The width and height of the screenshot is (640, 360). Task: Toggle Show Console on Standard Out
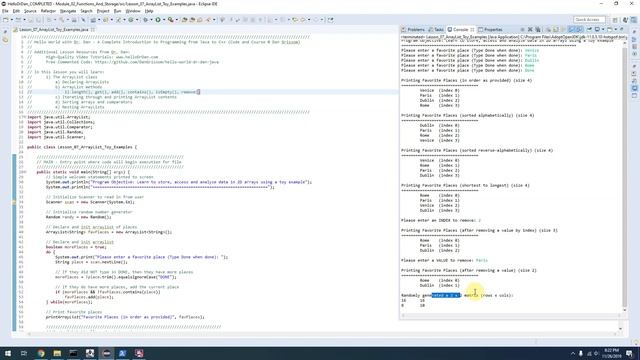click(x=572, y=29)
